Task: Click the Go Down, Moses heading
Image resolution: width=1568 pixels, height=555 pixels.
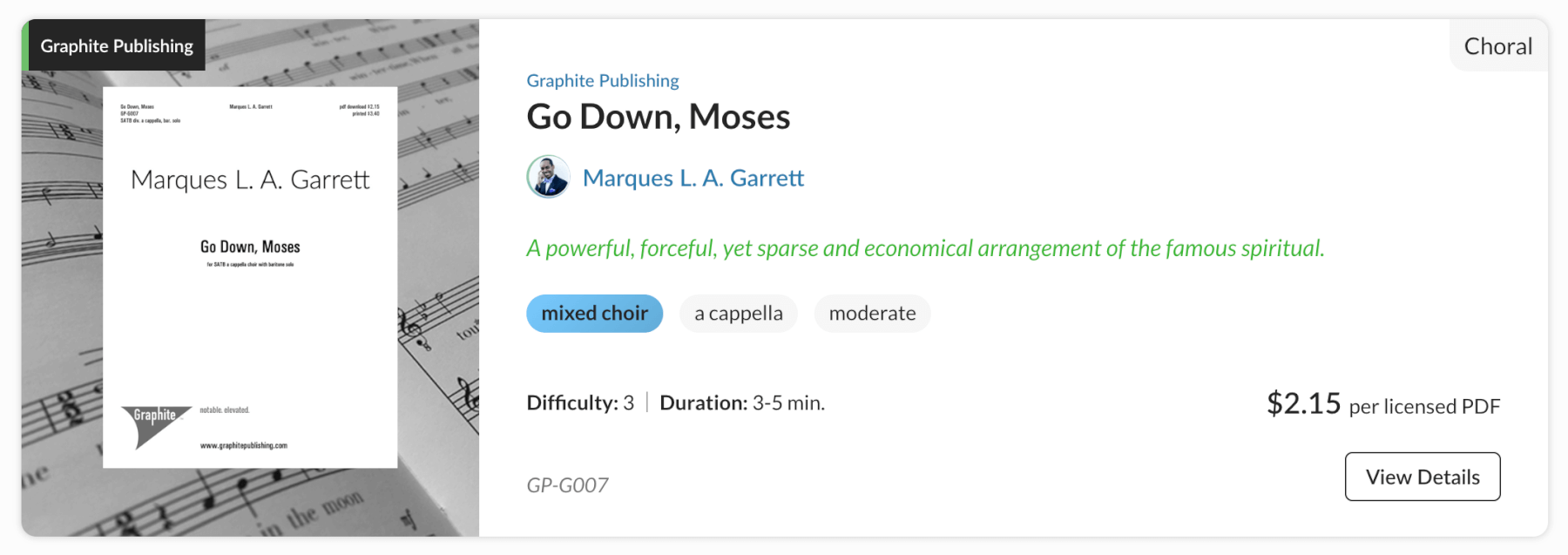Action: pos(658,118)
